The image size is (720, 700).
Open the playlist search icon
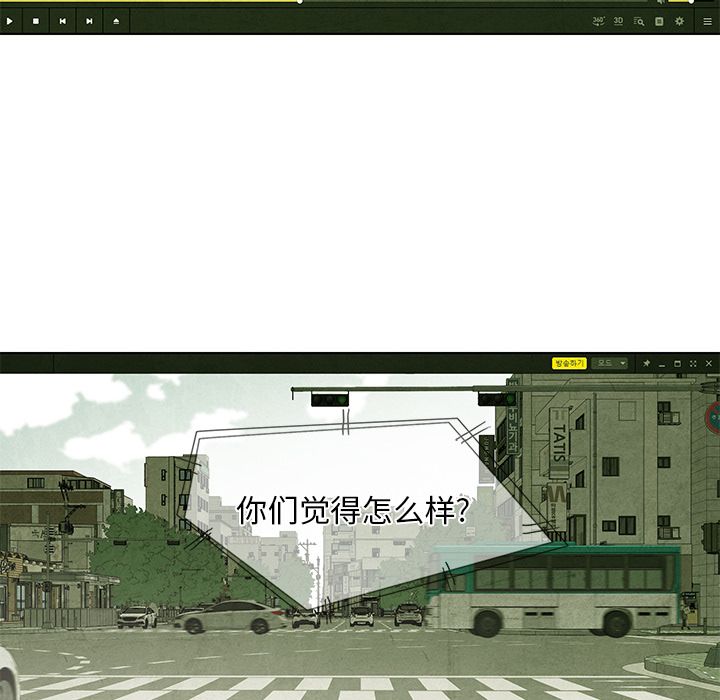(639, 21)
